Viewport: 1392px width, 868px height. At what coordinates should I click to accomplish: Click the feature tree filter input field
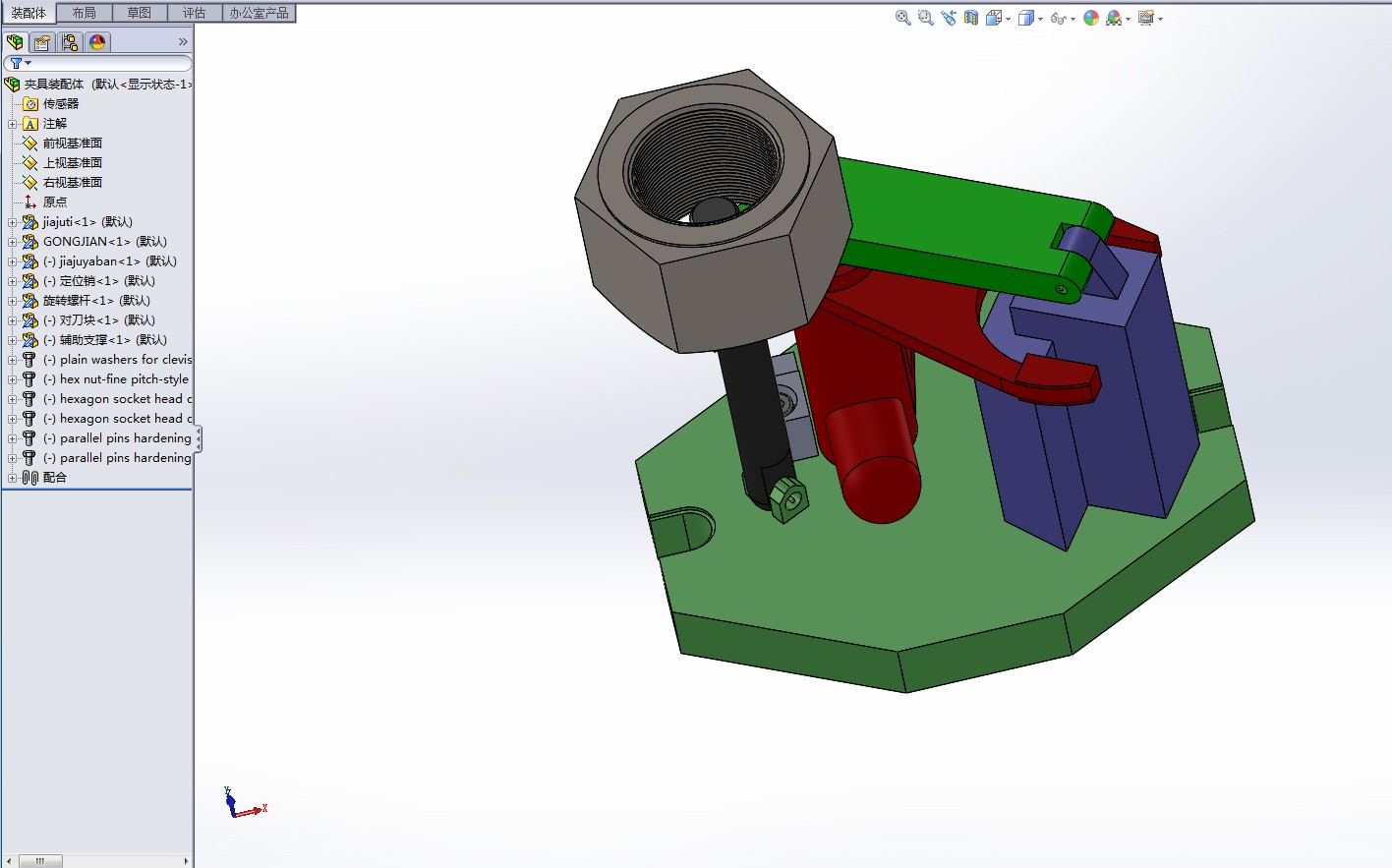click(97, 63)
